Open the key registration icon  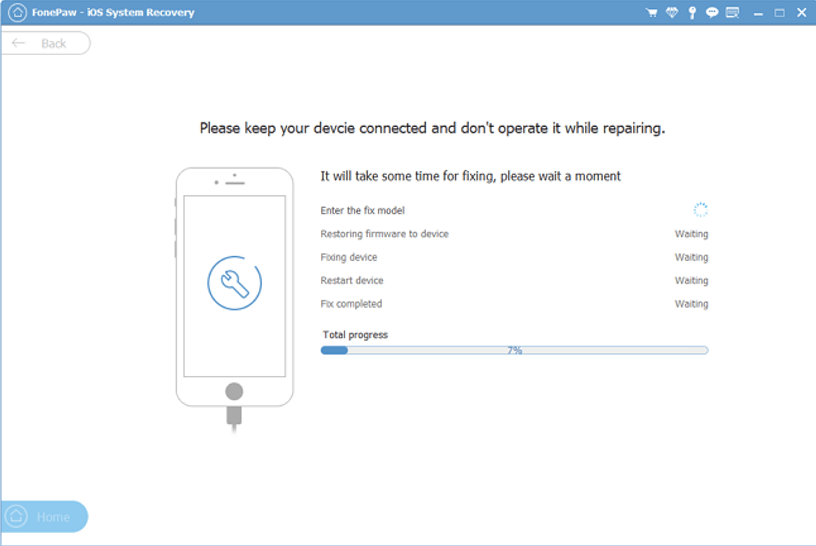[692, 12]
